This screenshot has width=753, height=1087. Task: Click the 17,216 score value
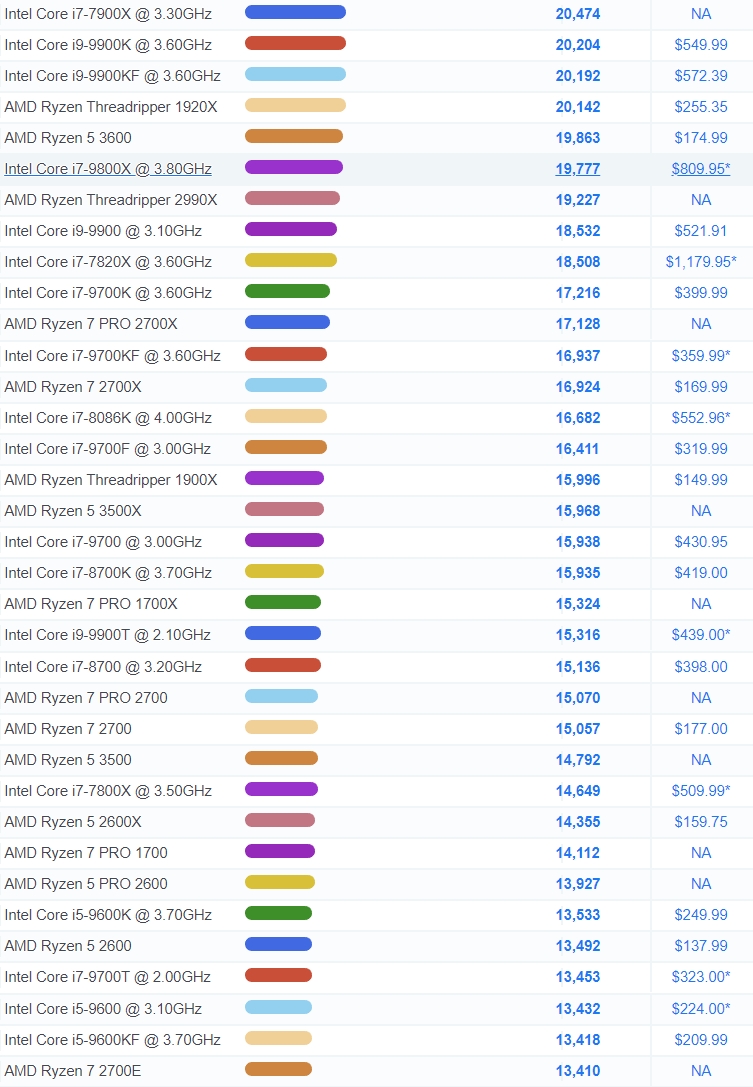578,293
